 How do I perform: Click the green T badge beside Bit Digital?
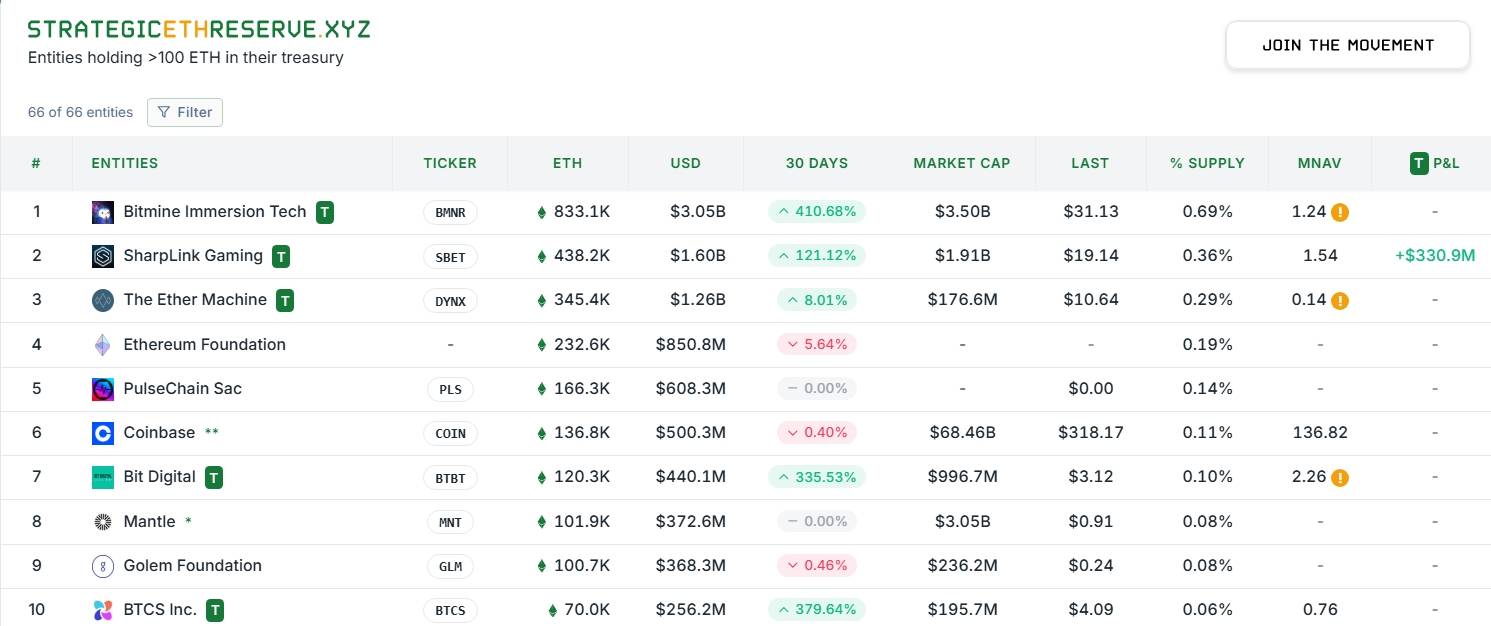click(214, 477)
